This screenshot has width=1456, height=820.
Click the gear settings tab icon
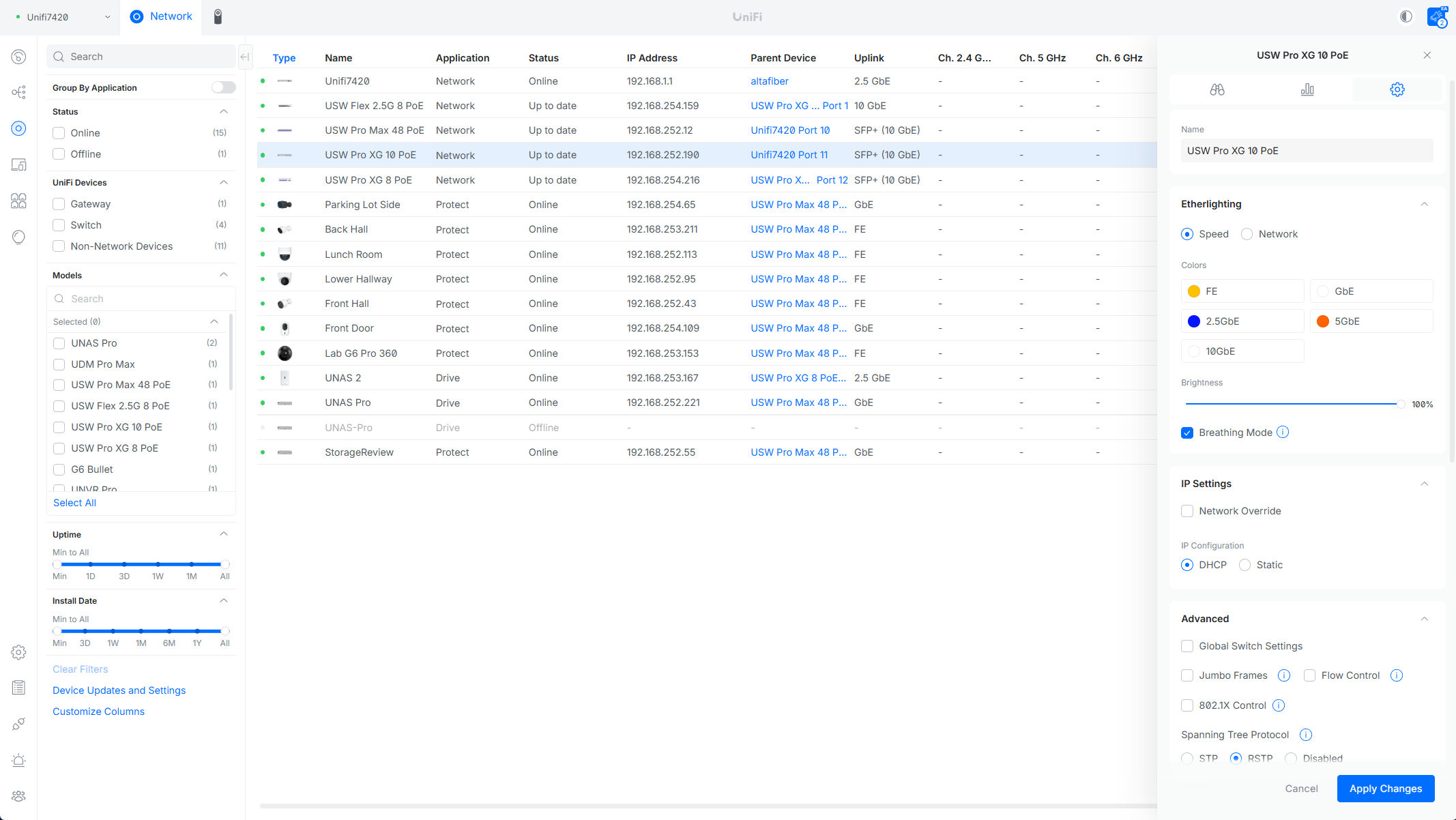point(1397,89)
